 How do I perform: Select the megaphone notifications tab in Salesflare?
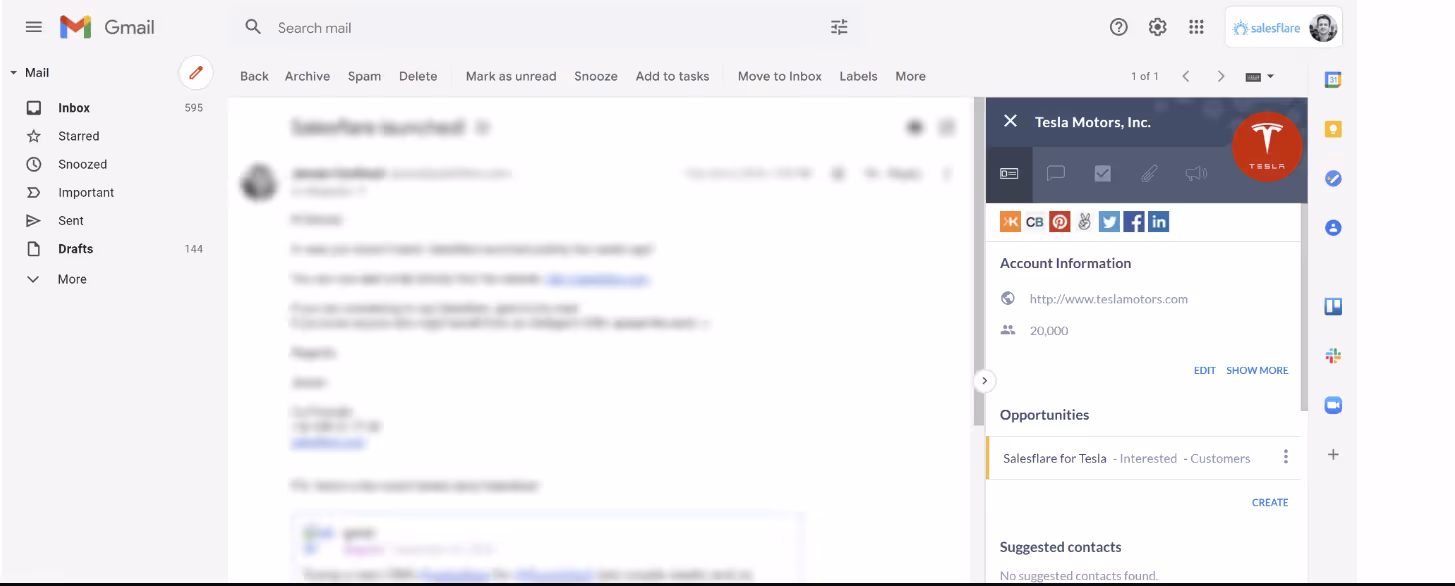pos(1195,173)
